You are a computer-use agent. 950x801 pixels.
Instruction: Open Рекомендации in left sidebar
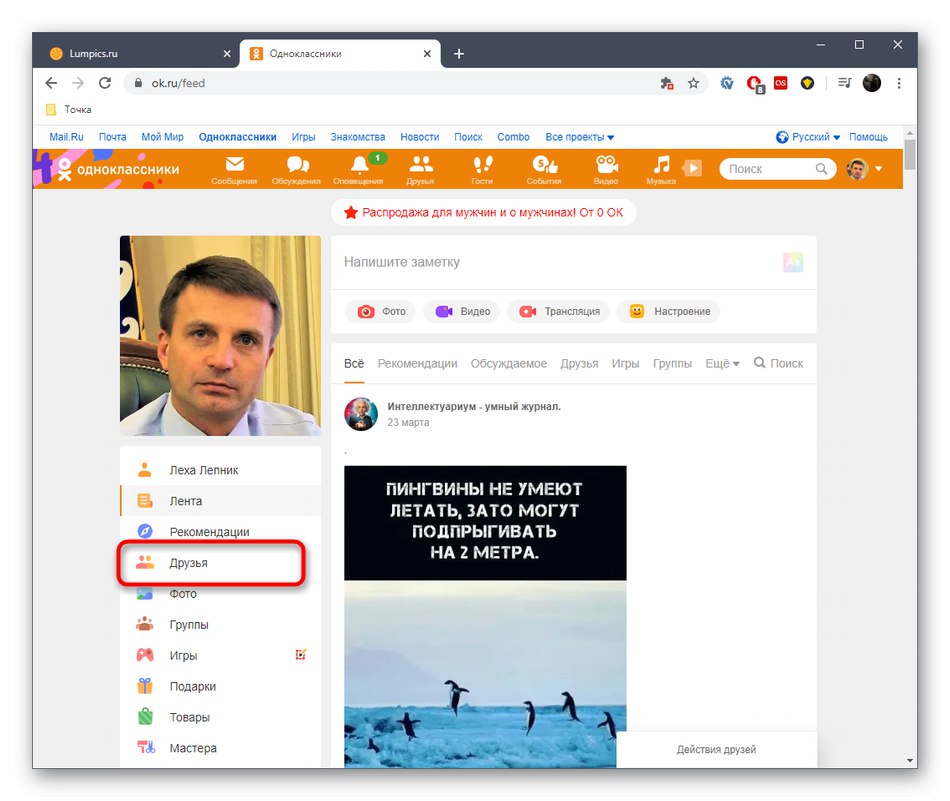pyautogui.click(x=221, y=532)
